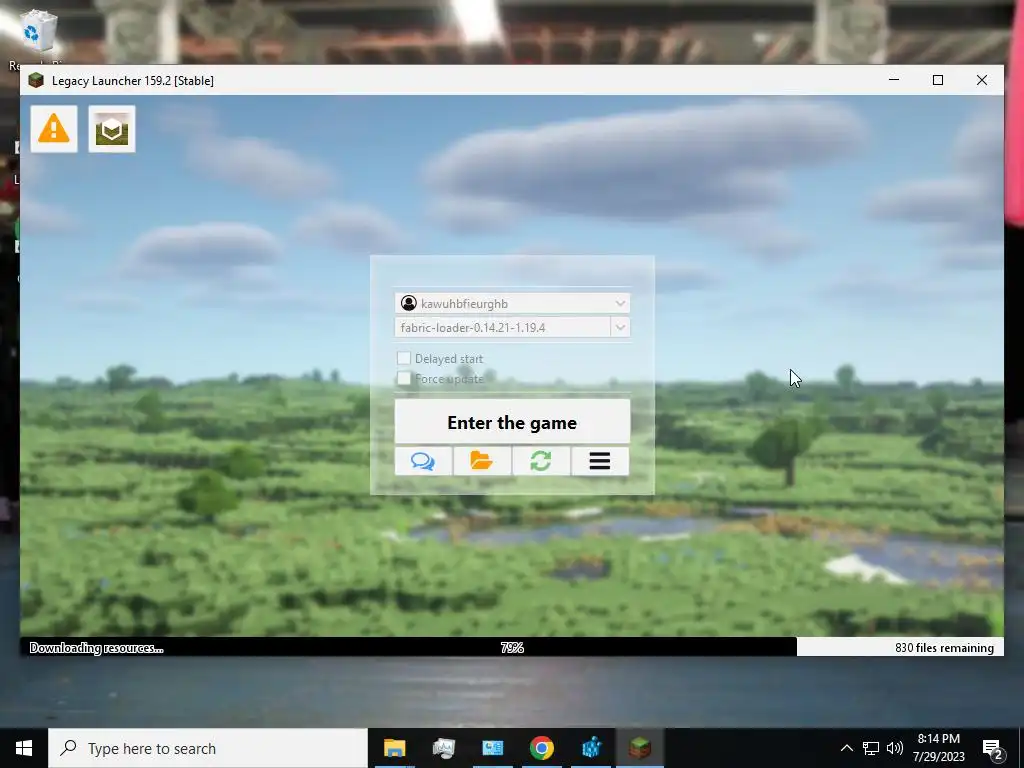The width and height of the screenshot is (1024, 768).
Task: Click the mod pack manager icon
Action: [112, 129]
